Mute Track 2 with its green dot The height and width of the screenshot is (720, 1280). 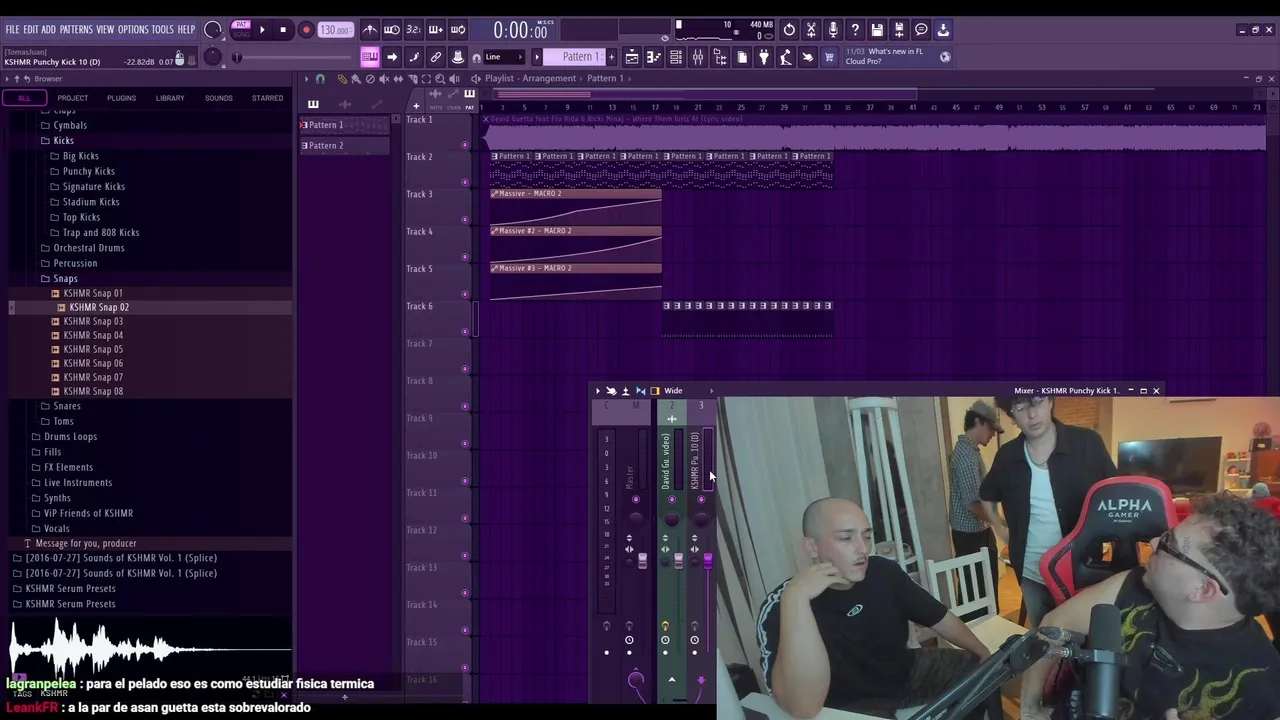click(x=465, y=182)
